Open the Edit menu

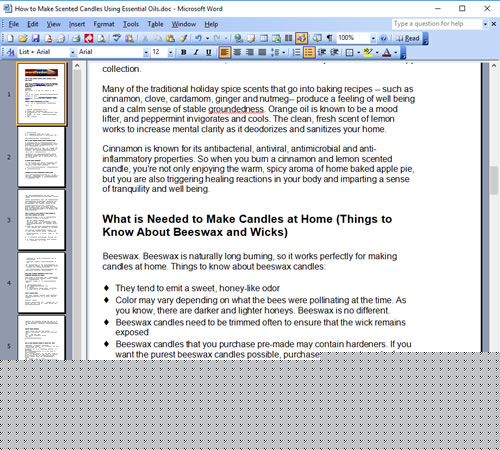coord(33,24)
